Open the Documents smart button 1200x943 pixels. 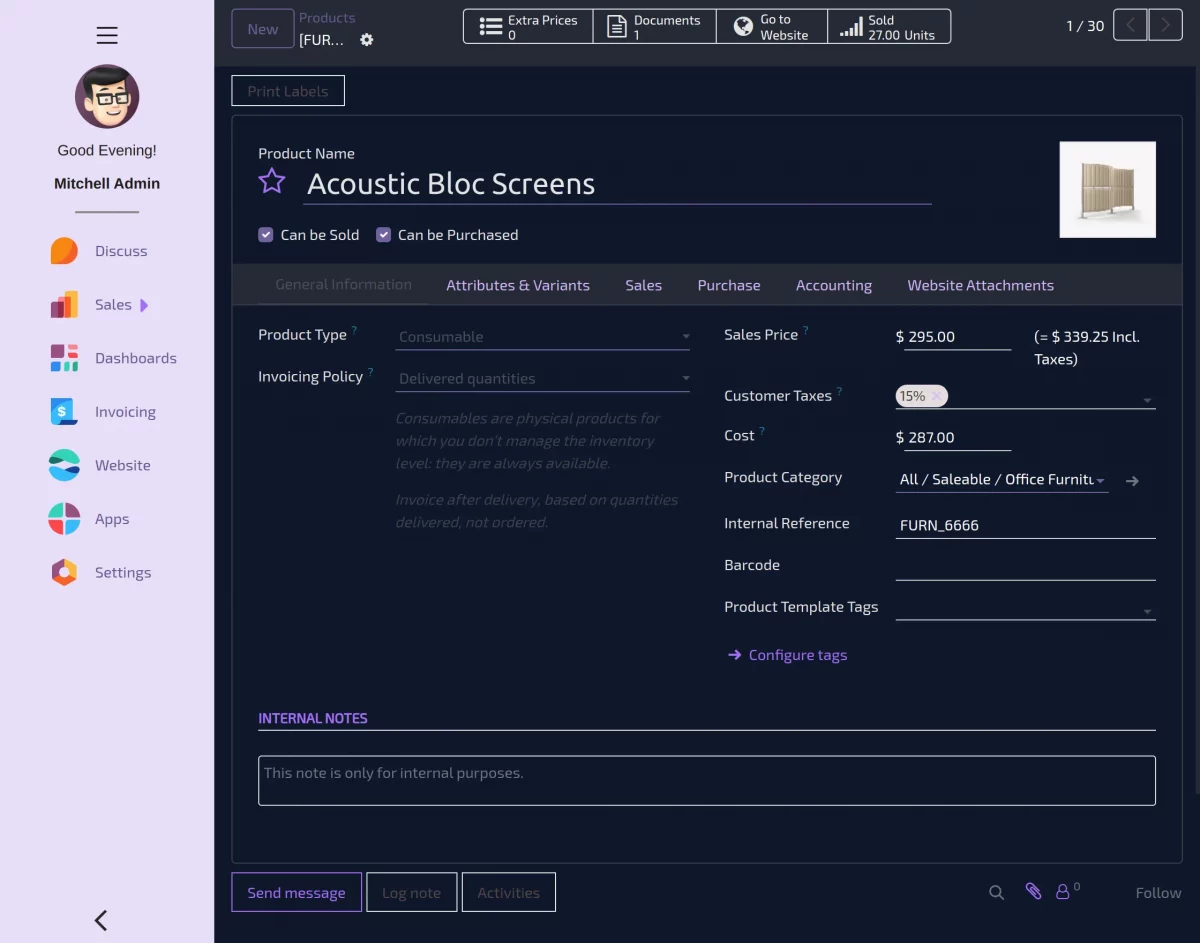click(654, 26)
